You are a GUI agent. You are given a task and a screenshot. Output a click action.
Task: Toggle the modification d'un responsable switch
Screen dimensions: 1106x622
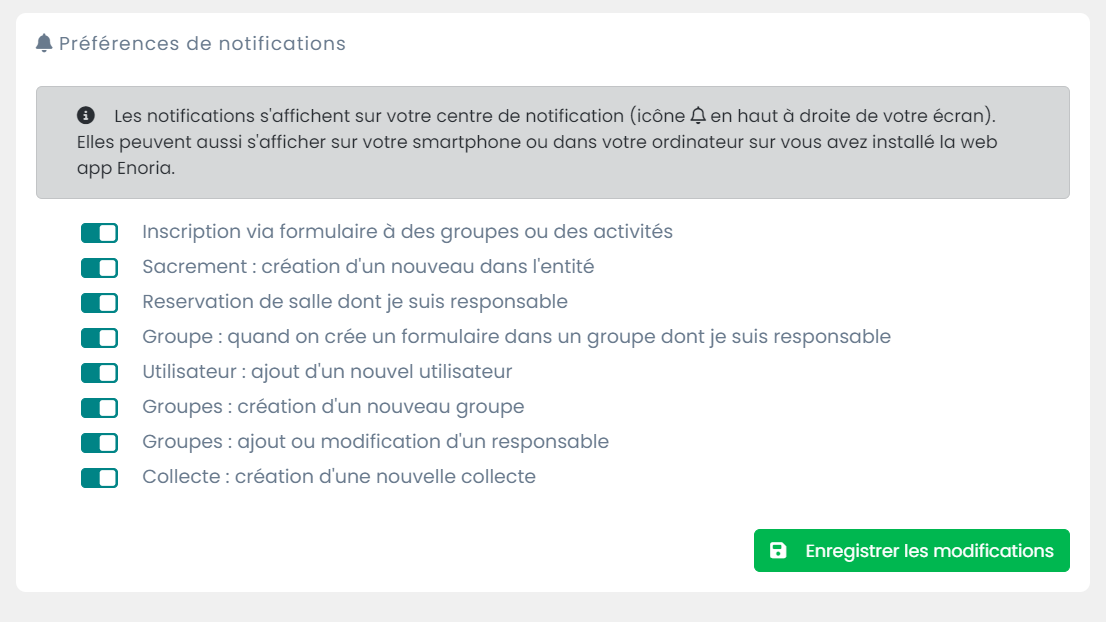click(x=99, y=443)
